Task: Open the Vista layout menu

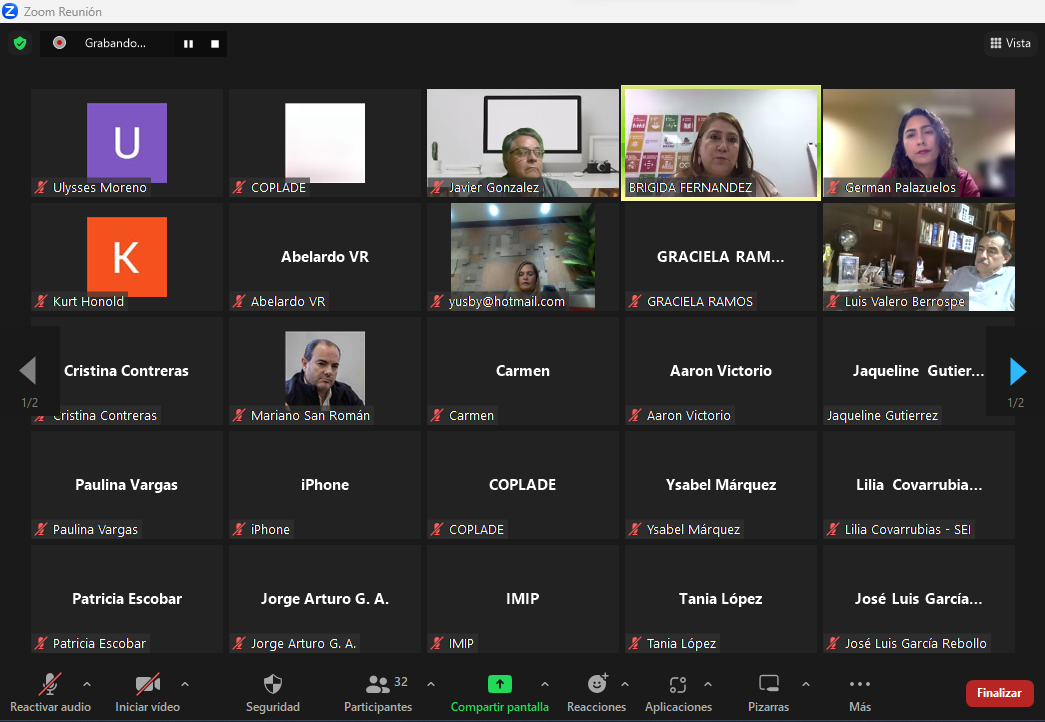Action: [x=1010, y=43]
